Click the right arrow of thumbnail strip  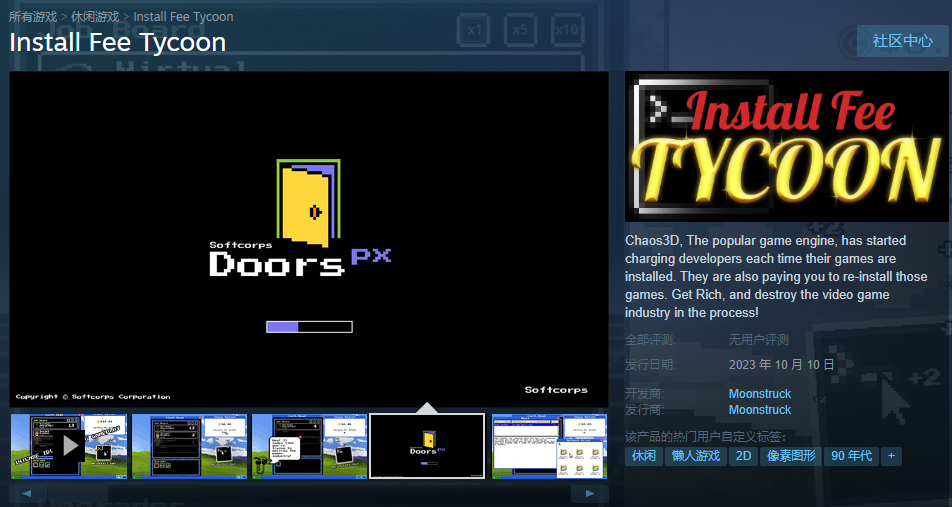click(590, 493)
